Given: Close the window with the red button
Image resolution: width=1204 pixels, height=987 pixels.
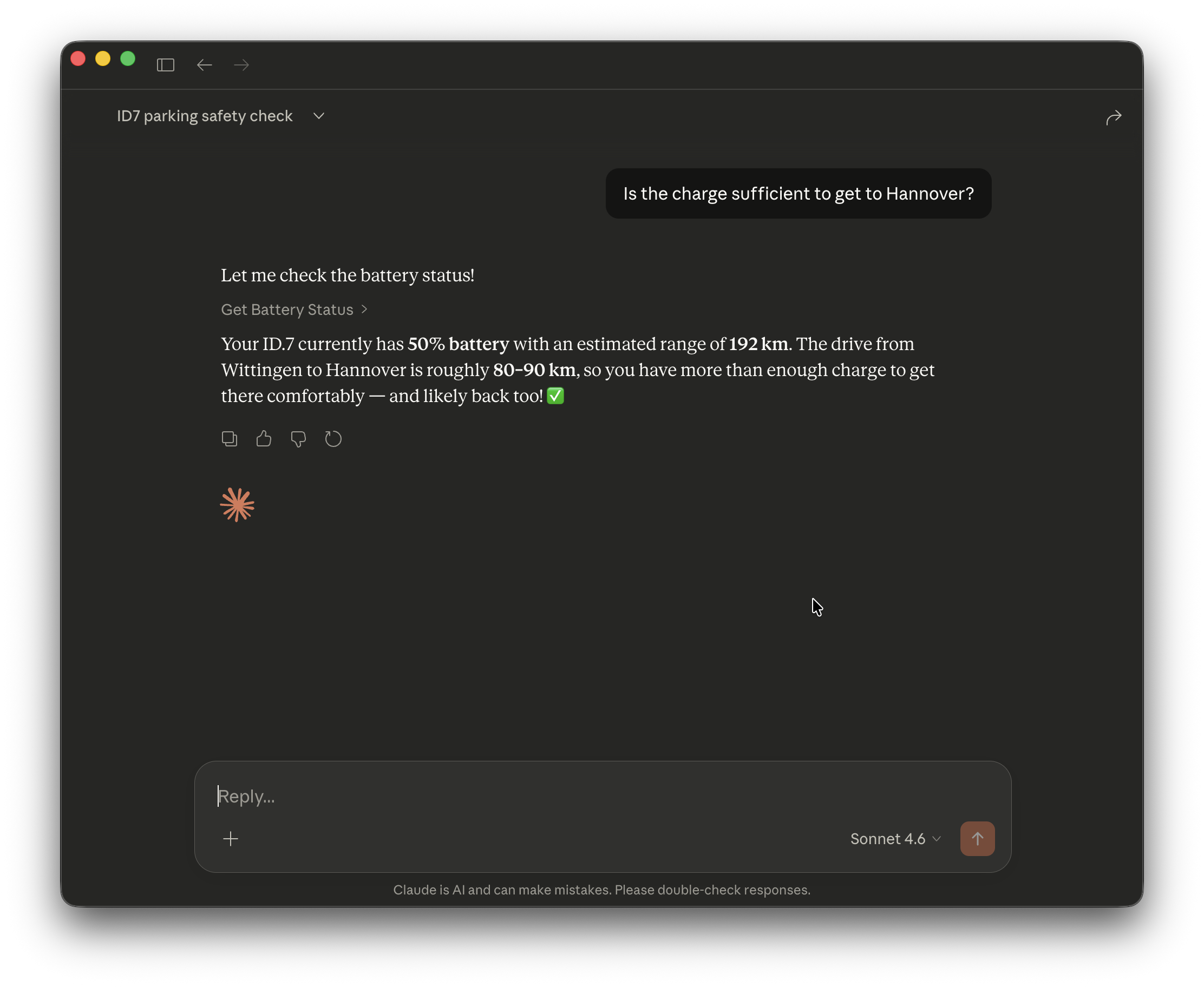Looking at the screenshot, I should [x=78, y=58].
